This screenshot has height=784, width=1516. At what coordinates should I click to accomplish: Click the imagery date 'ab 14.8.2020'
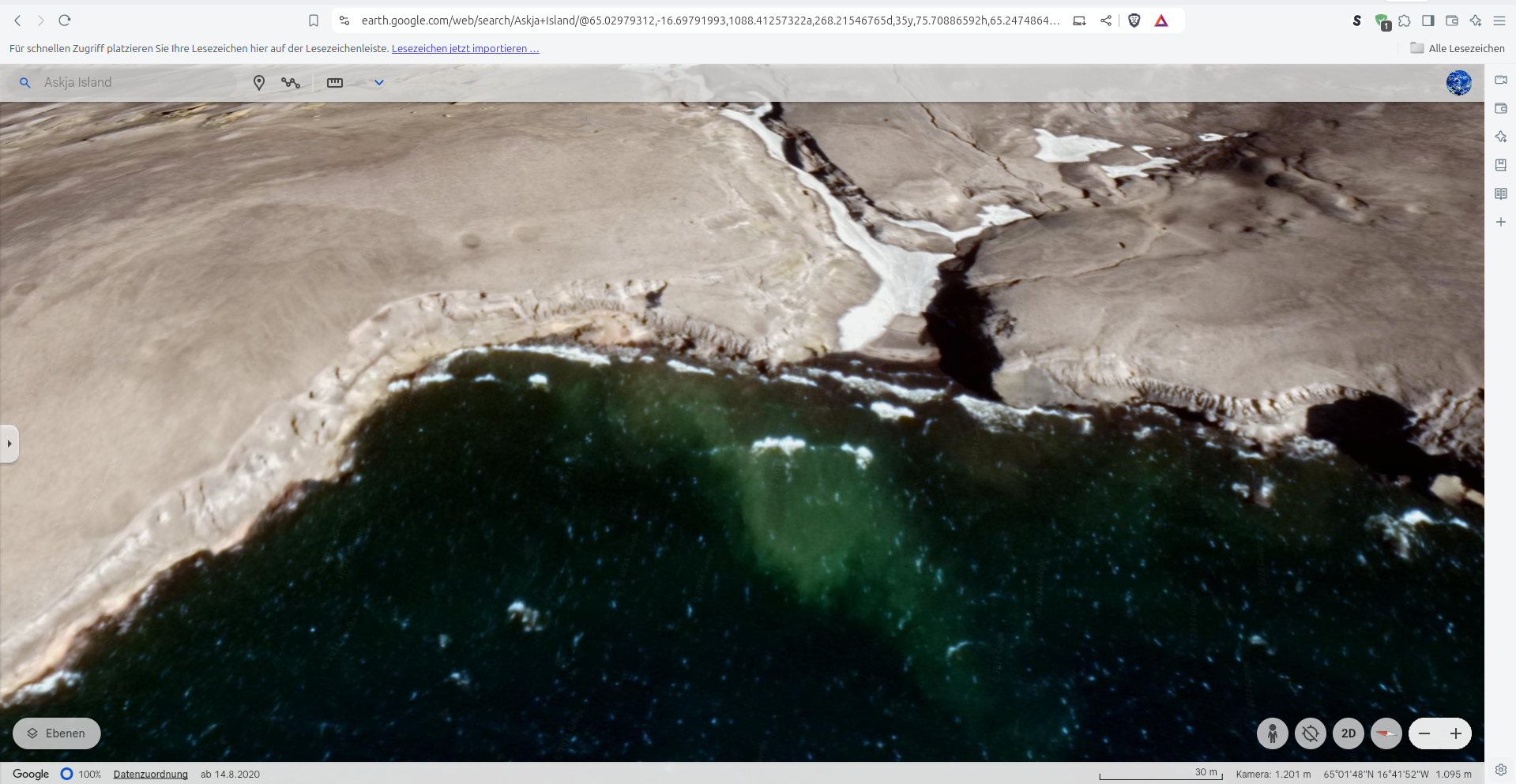coord(230,774)
